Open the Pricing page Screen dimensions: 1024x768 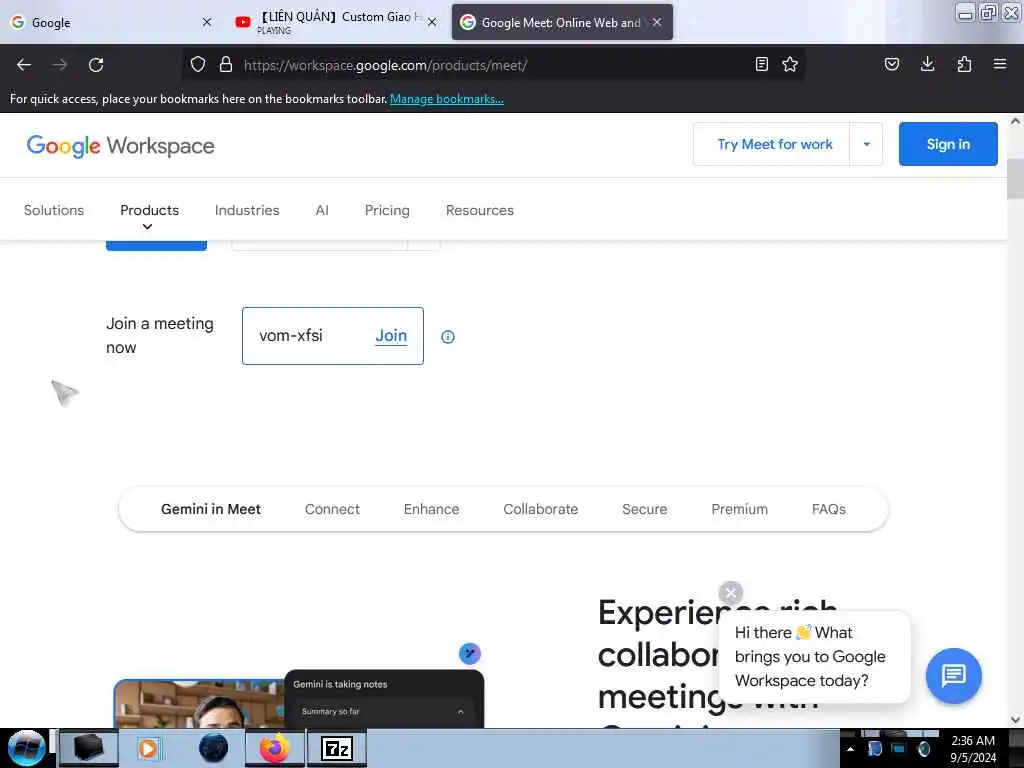click(x=387, y=210)
